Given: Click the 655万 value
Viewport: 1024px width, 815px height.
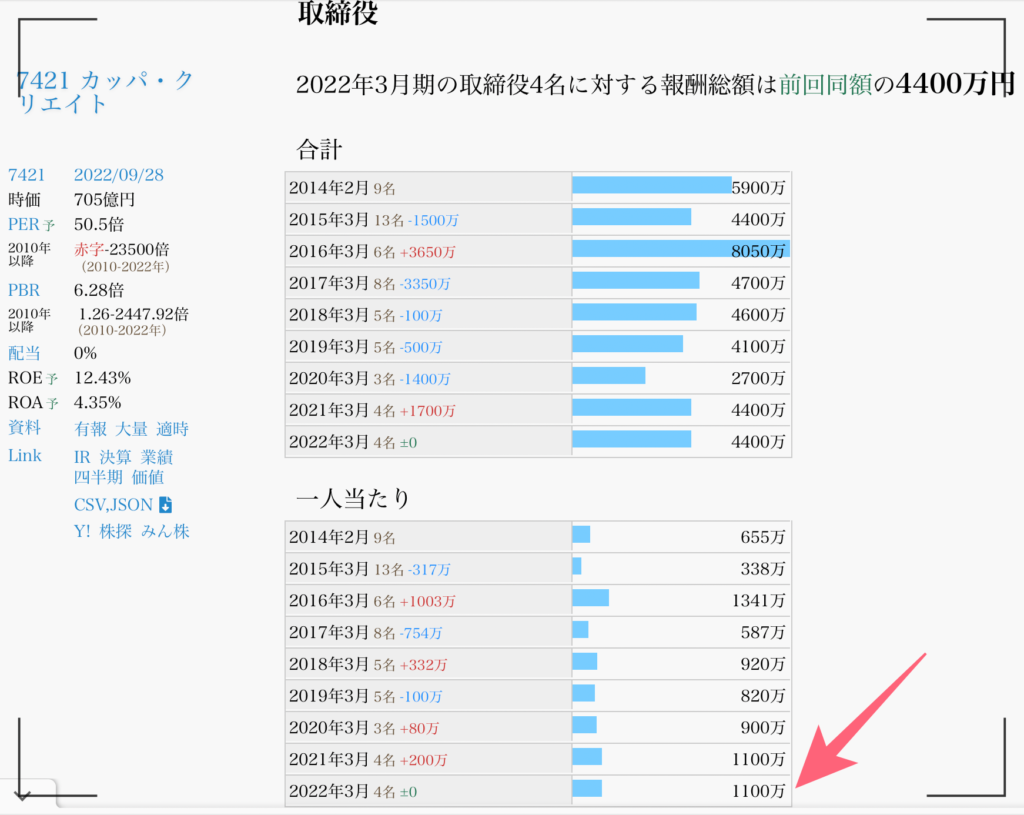Looking at the screenshot, I should point(763,537).
